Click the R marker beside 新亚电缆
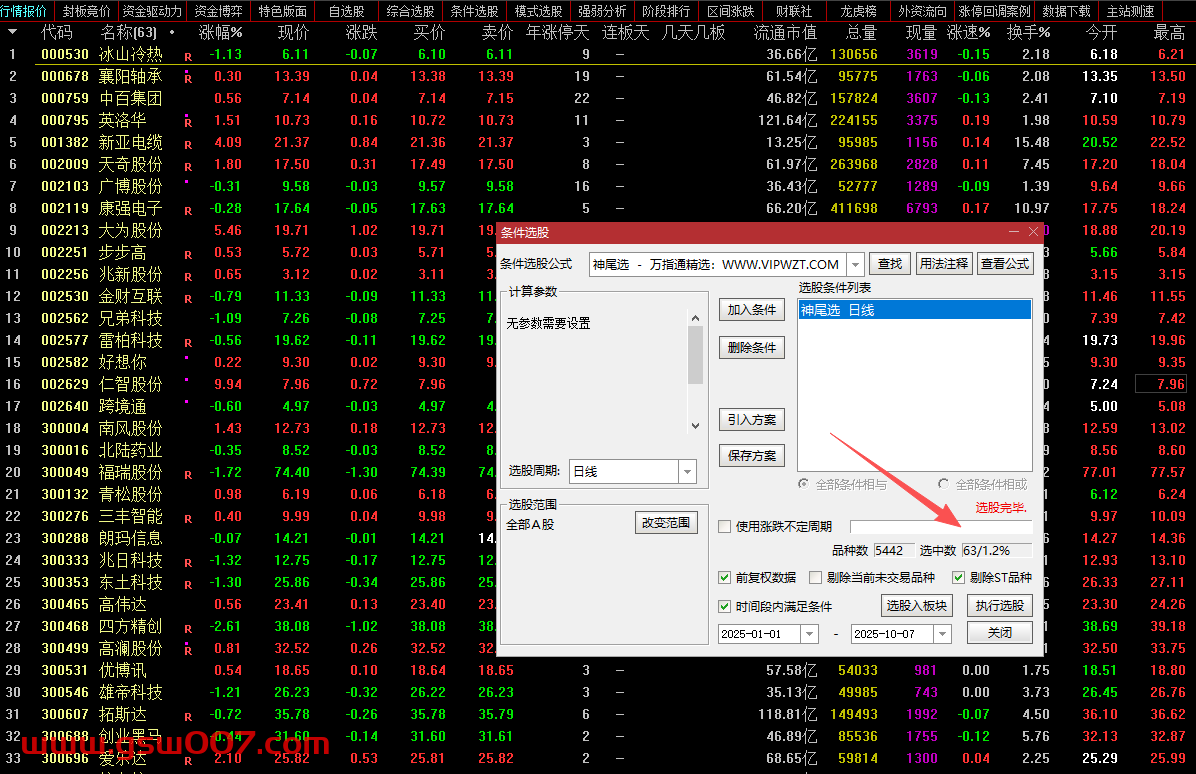 [x=188, y=144]
